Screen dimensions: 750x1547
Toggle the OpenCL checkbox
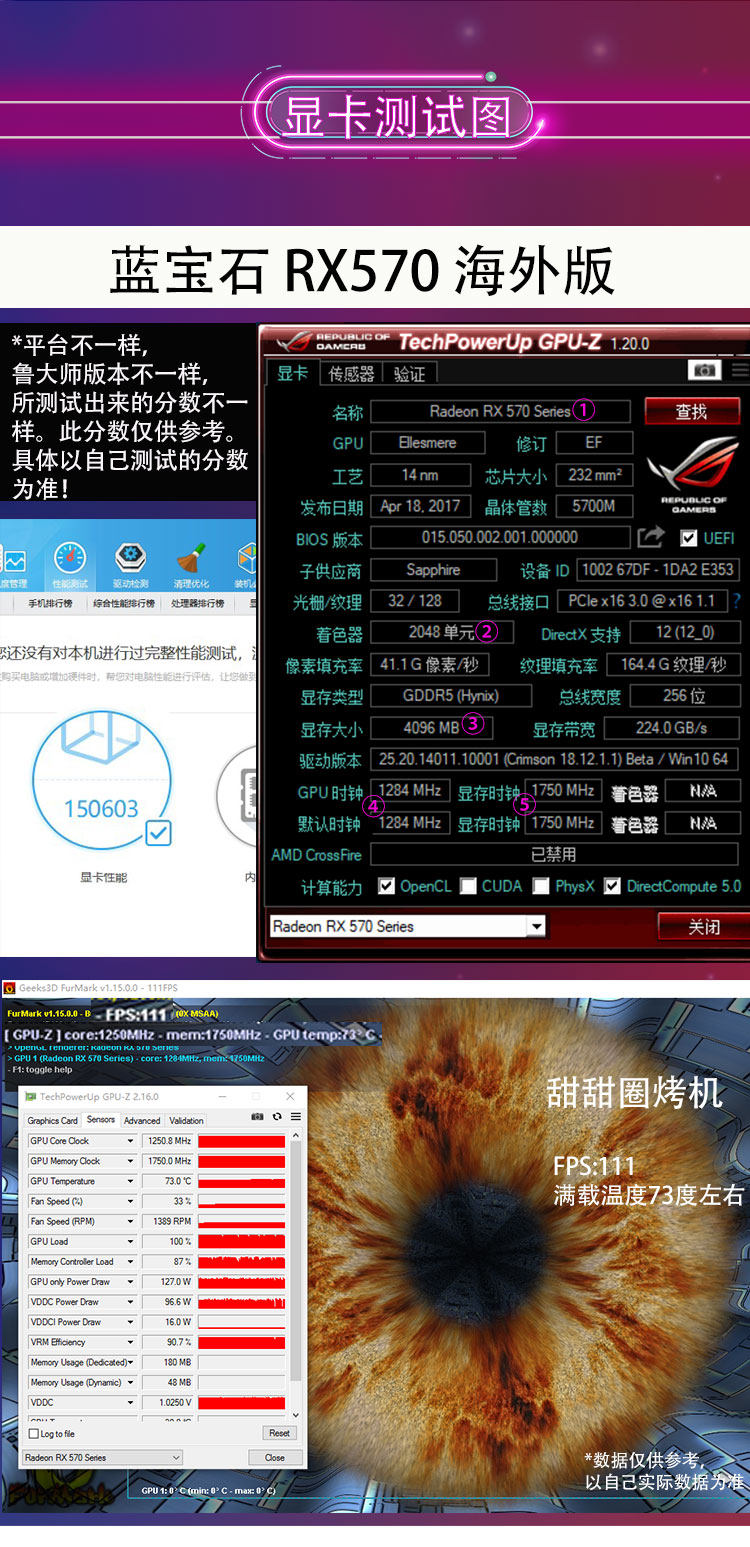point(386,886)
